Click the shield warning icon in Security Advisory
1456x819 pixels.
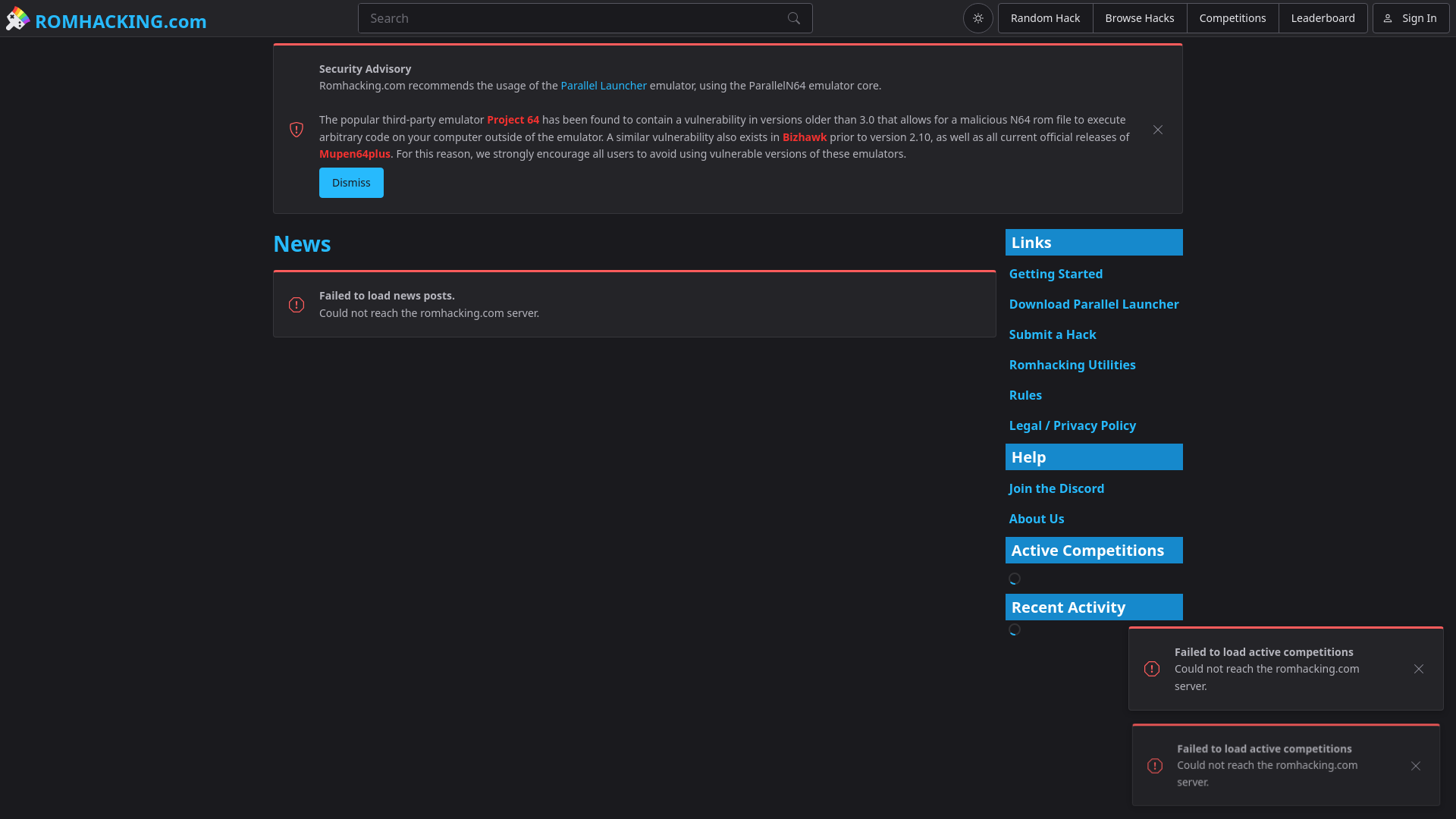(297, 130)
